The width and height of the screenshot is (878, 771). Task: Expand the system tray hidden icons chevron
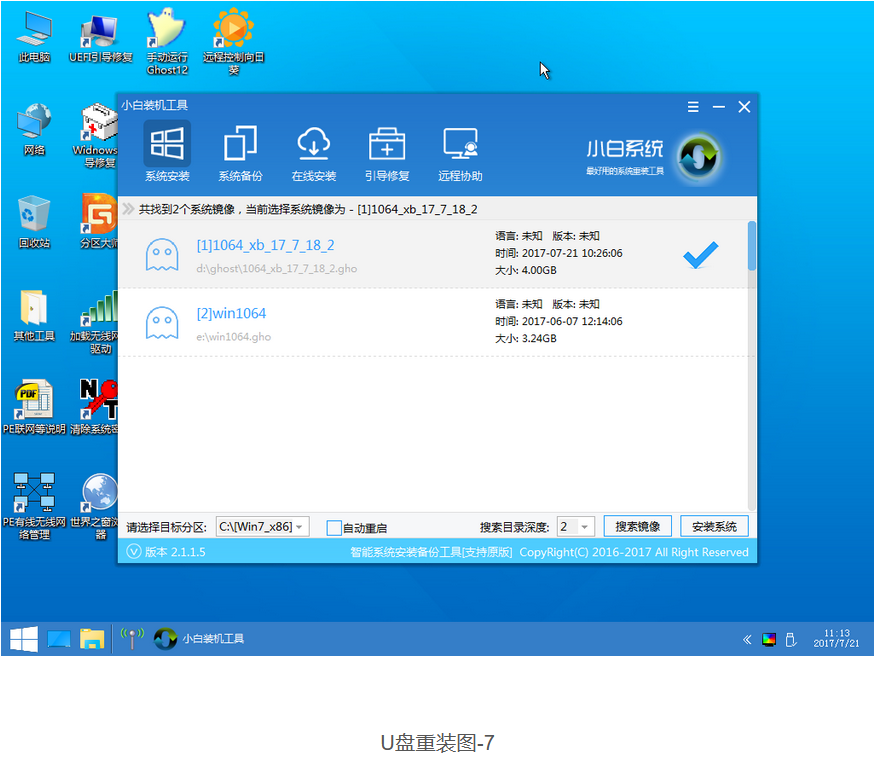coord(746,639)
